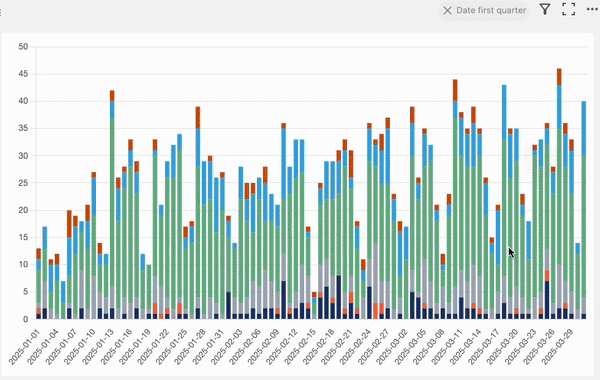Expand chart to fullscreen view
The width and height of the screenshot is (600, 380).
point(569,9)
